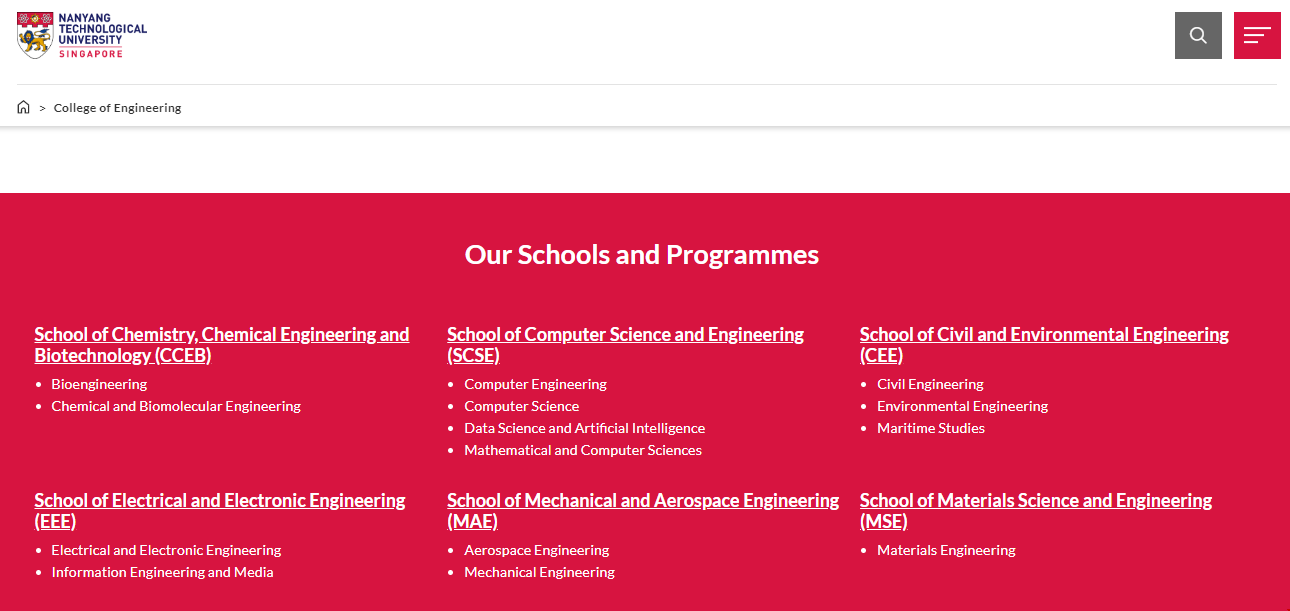Open School of Civil and Environmental Engineering link
1290x611 pixels.
point(1044,344)
